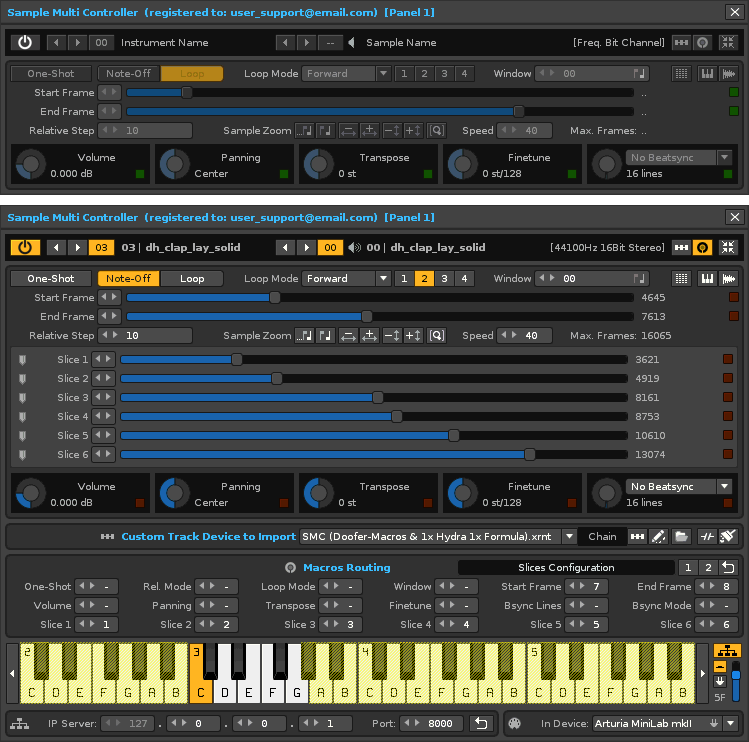Image resolution: width=749 pixels, height=742 pixels.
Task: Select loop preset 3 in lower panel
Action: tap(443, 279)
